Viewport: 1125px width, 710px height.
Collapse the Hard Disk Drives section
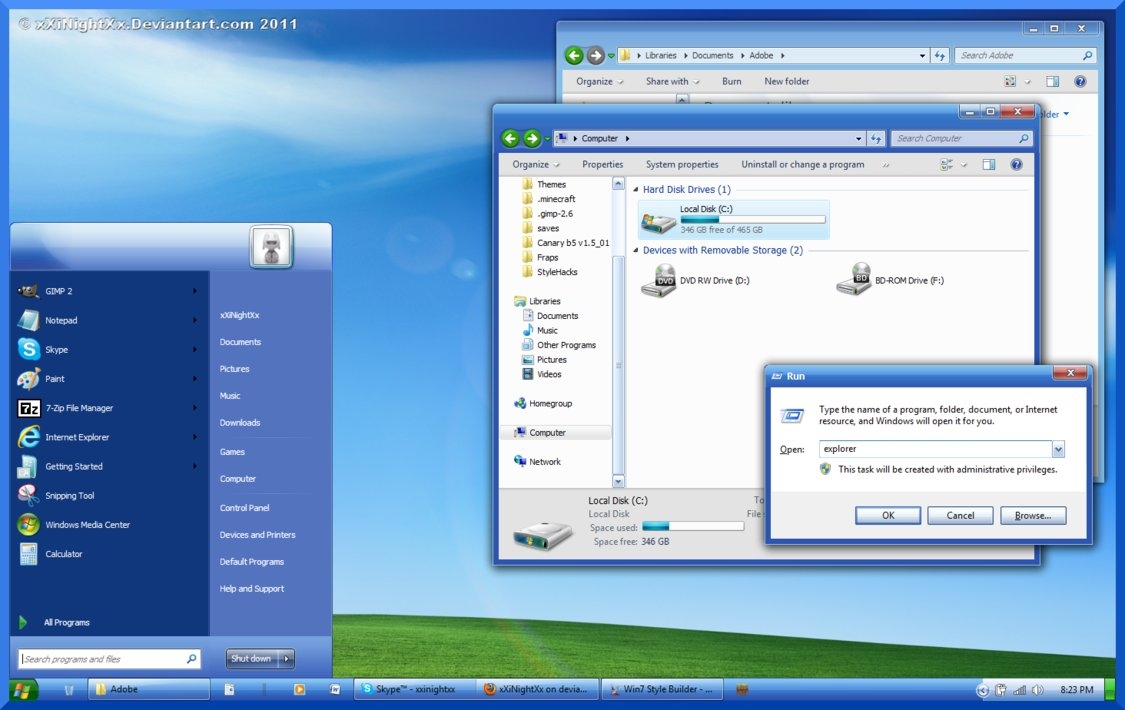click(635, 189)
